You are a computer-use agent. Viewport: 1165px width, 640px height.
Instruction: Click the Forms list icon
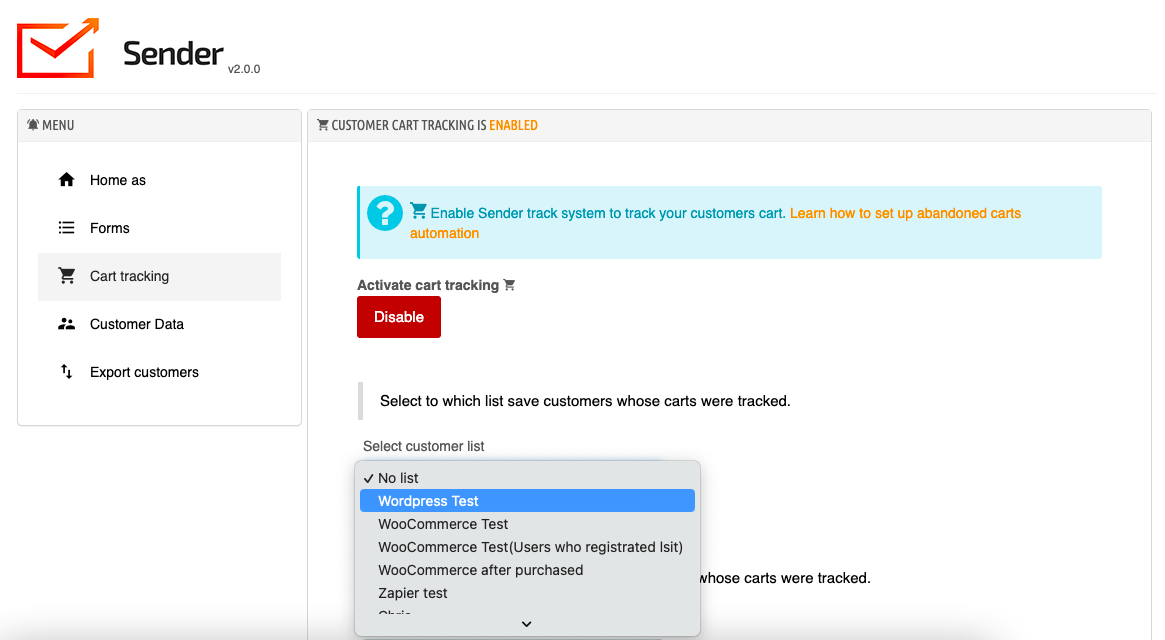[x=67, y=228]
